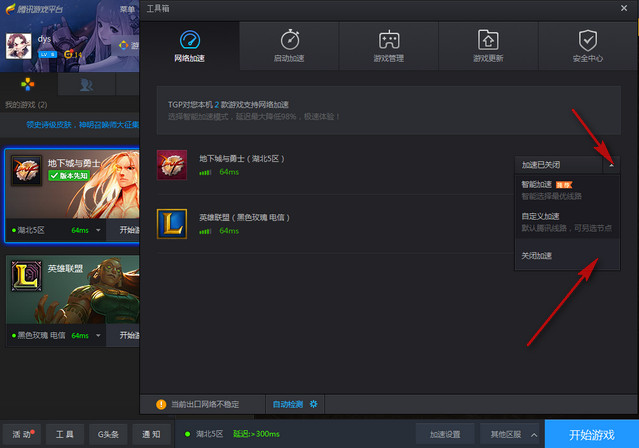Expand 黑色玫瑰 server dropdown on League card

coord(98,334)
